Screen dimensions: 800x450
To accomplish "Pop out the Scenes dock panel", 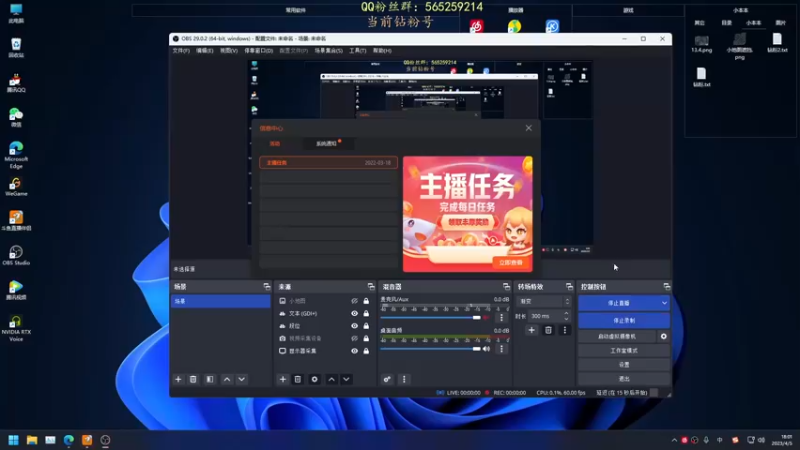I will 266,287.
